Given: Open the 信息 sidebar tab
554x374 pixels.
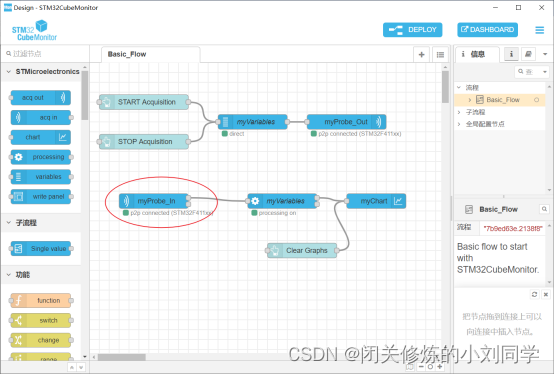Looking at the screenshot, I should 477,54.
